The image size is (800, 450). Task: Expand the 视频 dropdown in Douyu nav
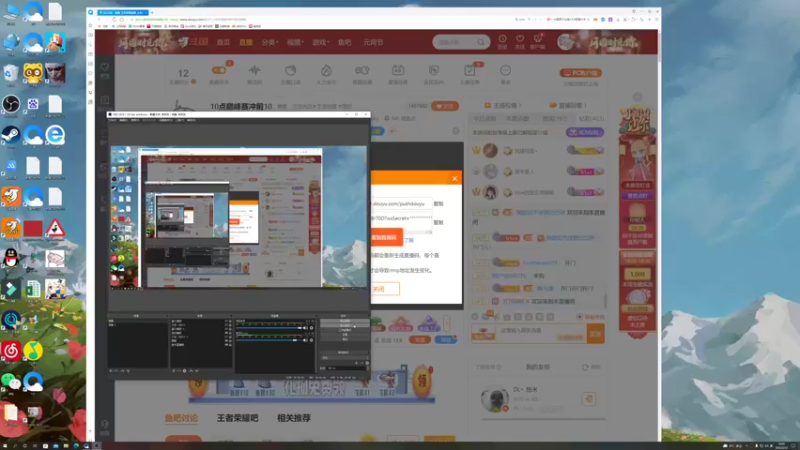click(x=295, y=42)
